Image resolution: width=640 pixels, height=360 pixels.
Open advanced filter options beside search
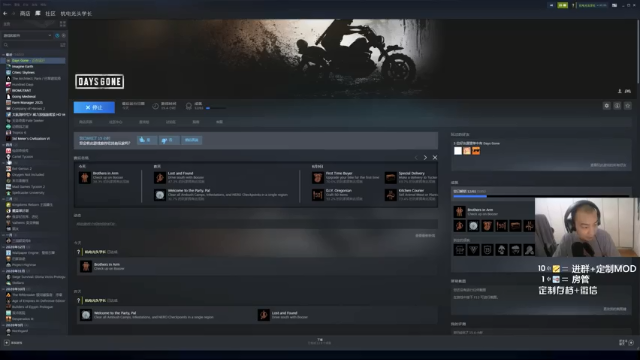[x=63, y=45]
